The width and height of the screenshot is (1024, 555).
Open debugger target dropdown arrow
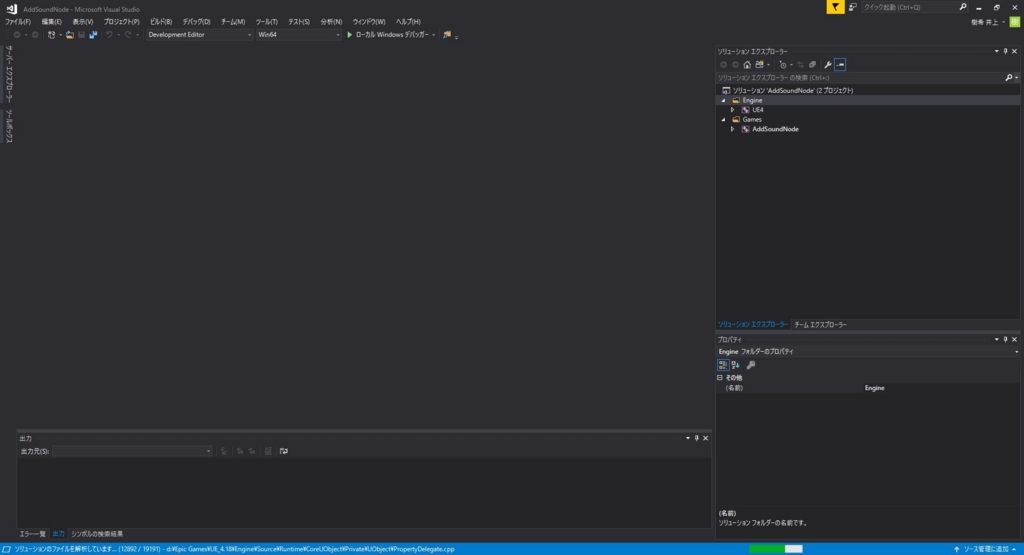434,35
